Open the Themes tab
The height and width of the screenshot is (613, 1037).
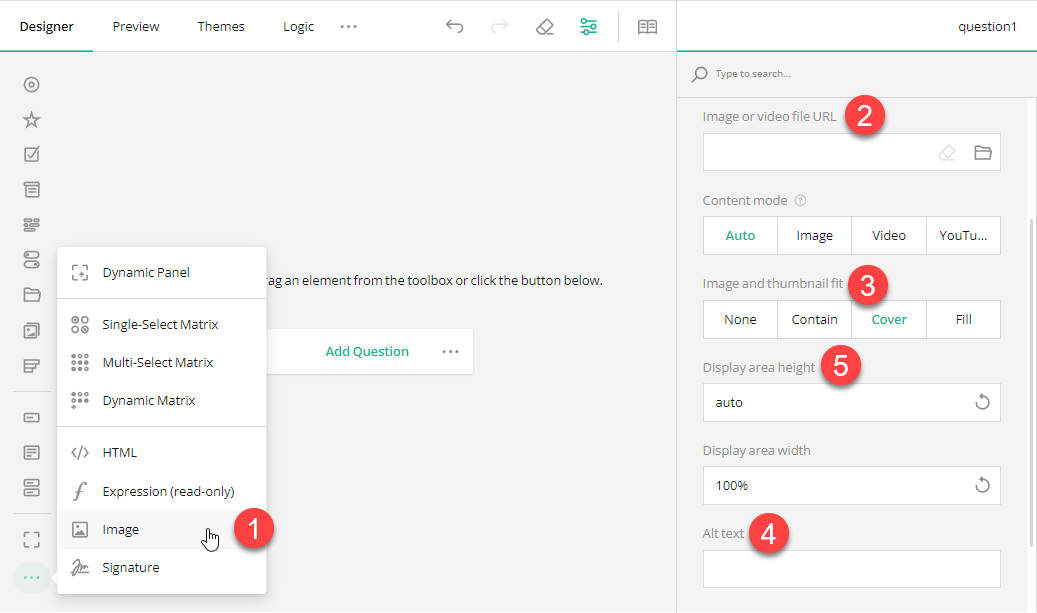pyautogui.click(x=220, y=26)
